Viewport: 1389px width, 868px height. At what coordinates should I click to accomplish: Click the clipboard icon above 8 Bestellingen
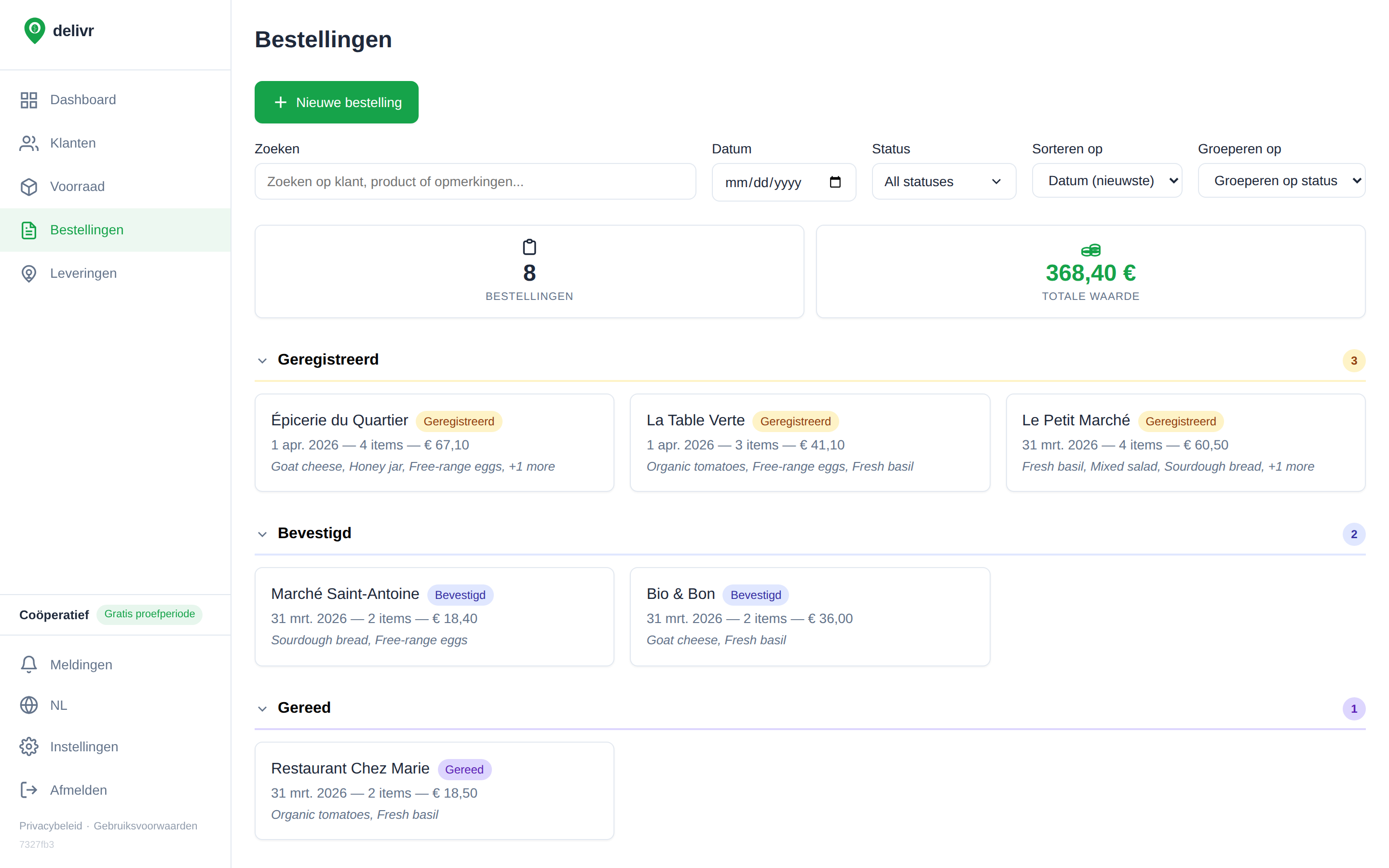(x=529, y=247)
